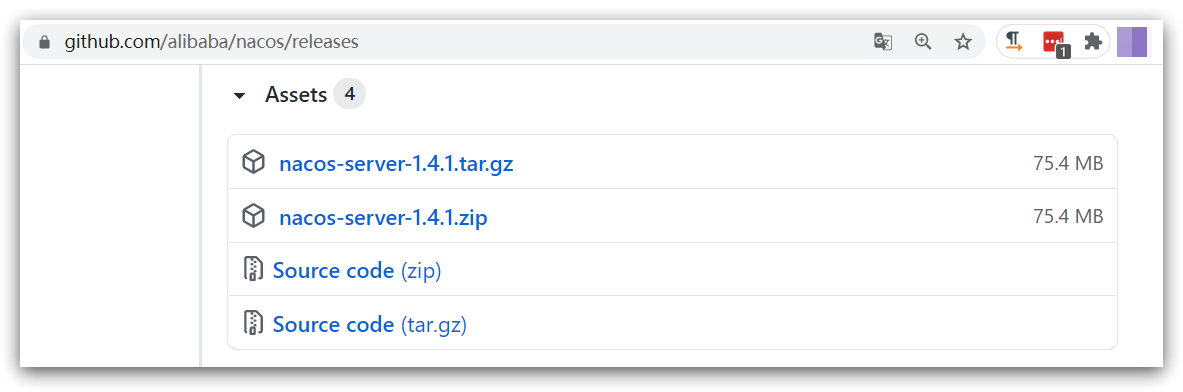The height and width of the screenshot is (392, 1183).
Task: Click the Assets count badge showing 4
Action: [x=349, y=94]
